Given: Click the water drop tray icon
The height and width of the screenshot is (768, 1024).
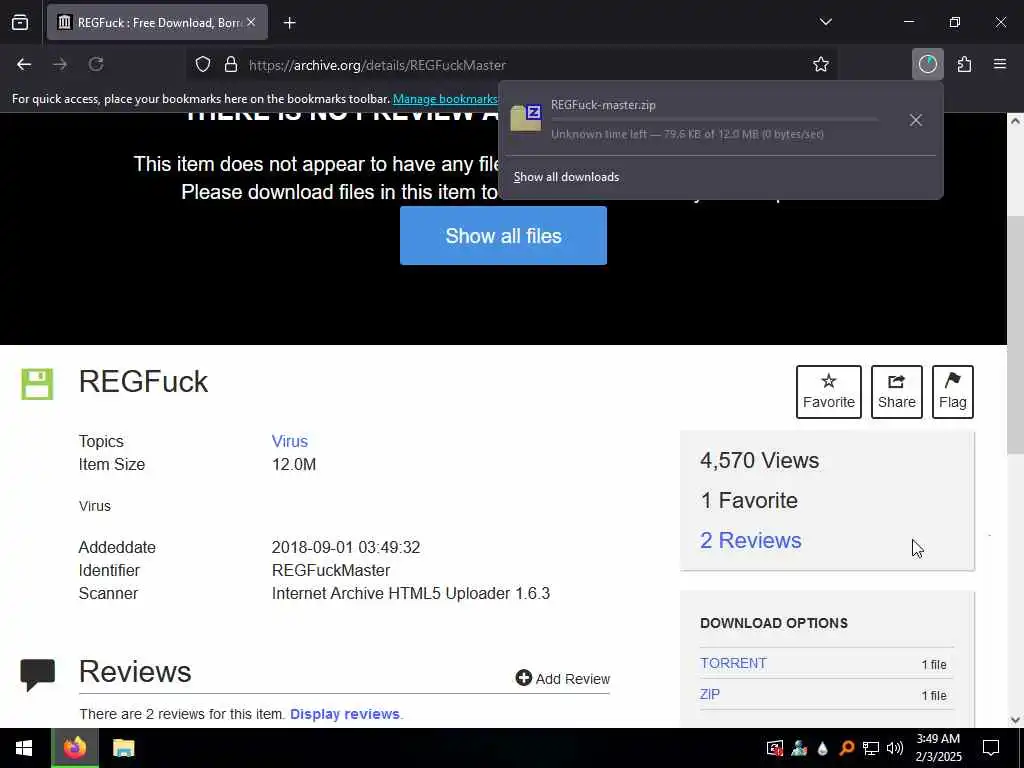Looking at the screenshot, I should 823,748.
